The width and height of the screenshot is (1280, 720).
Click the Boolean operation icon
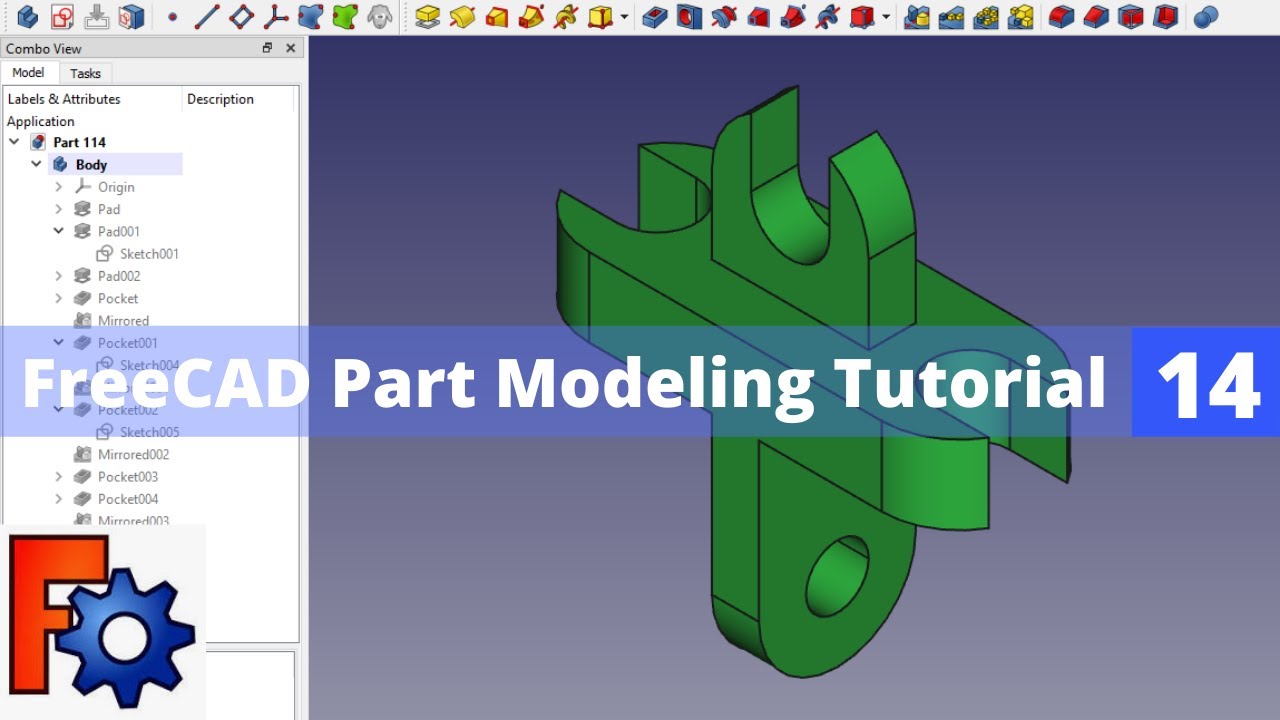tap(1206, 16)
